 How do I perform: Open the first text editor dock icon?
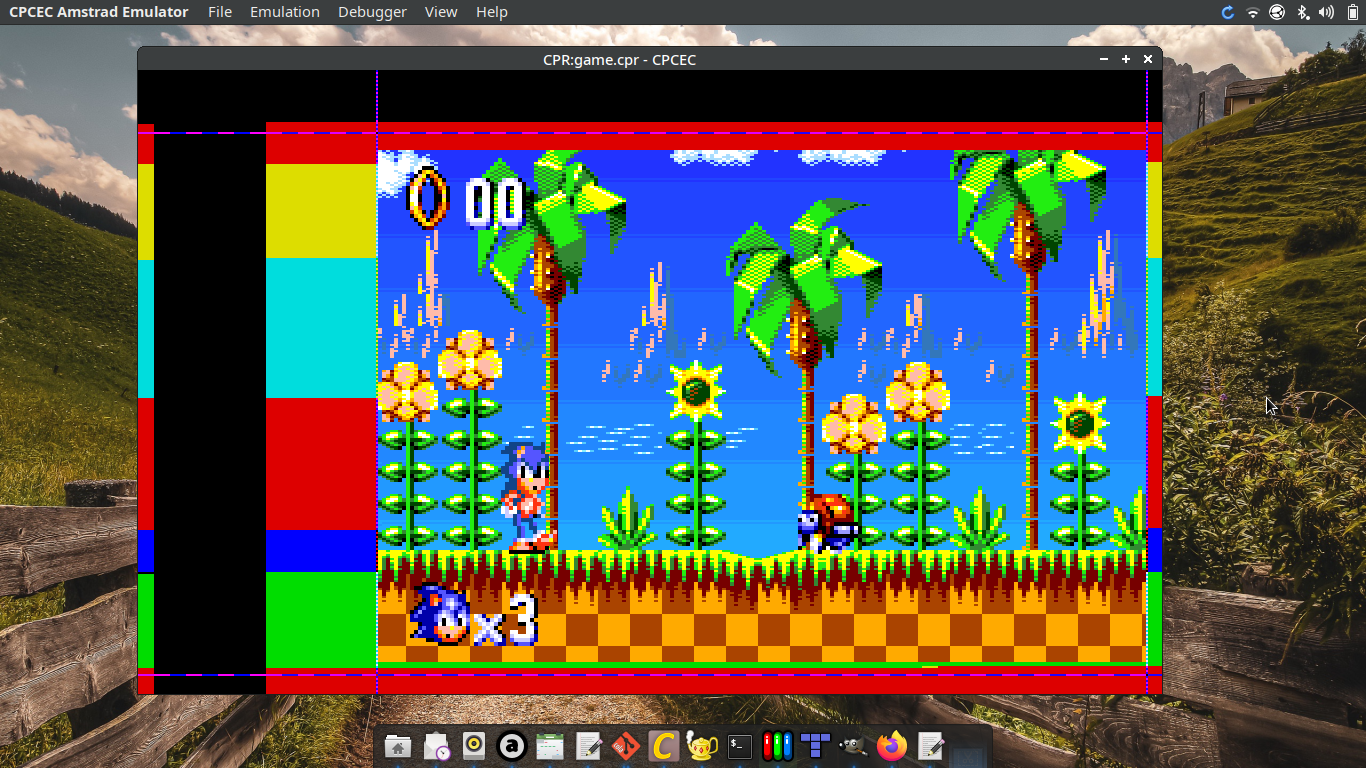pyautogui.click(x=588, y=746)
